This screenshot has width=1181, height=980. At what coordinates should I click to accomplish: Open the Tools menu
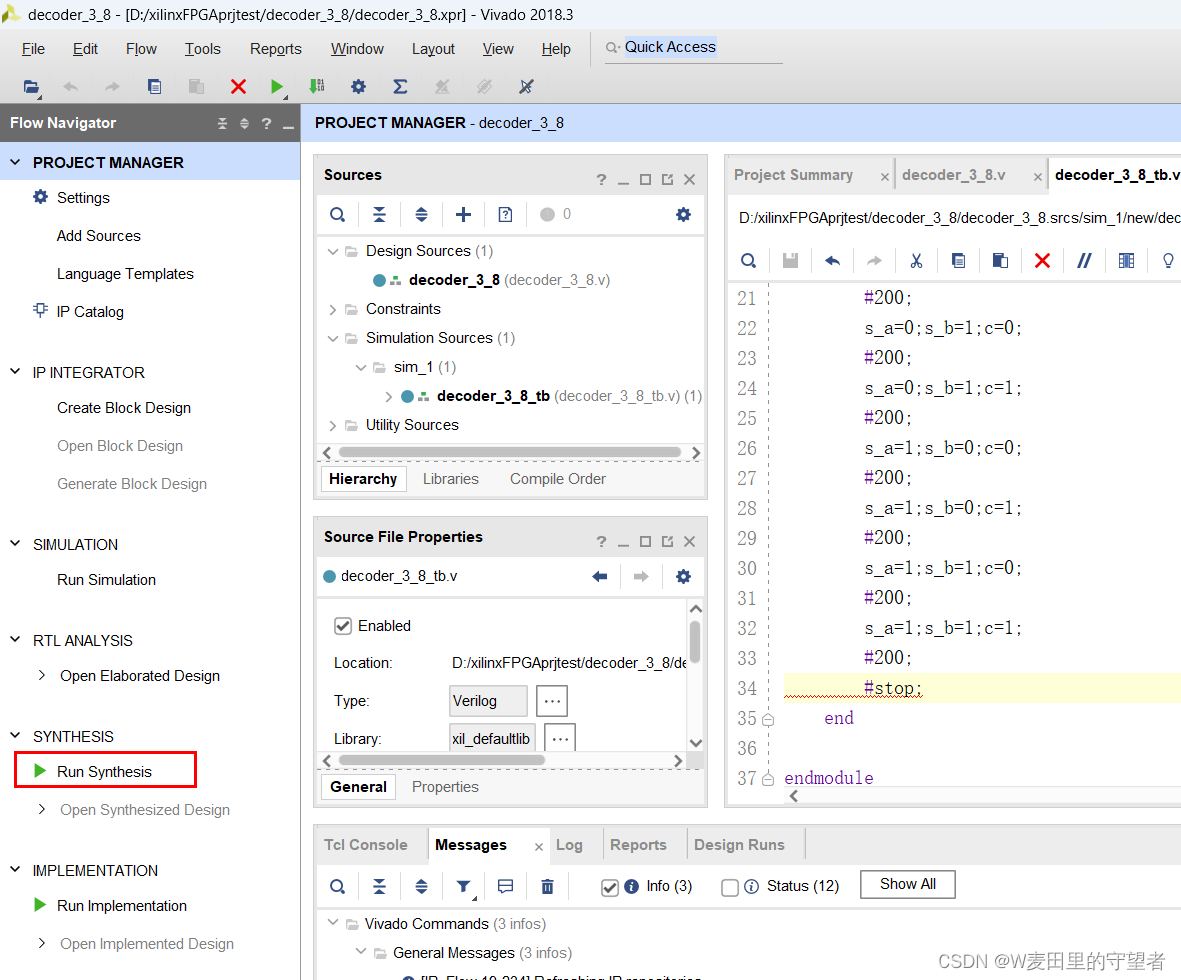click(203, 49)
